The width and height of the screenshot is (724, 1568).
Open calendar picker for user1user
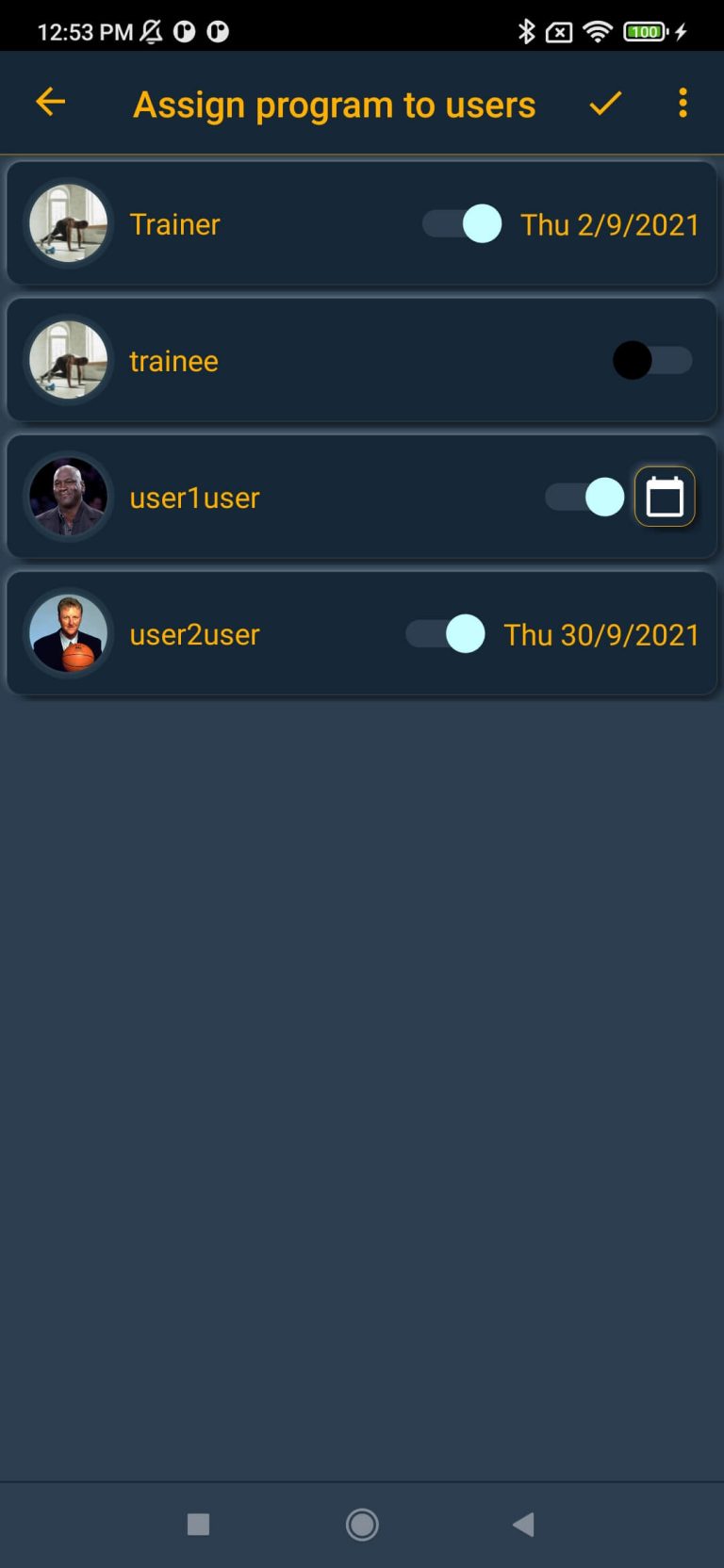(x=665, y=497)
